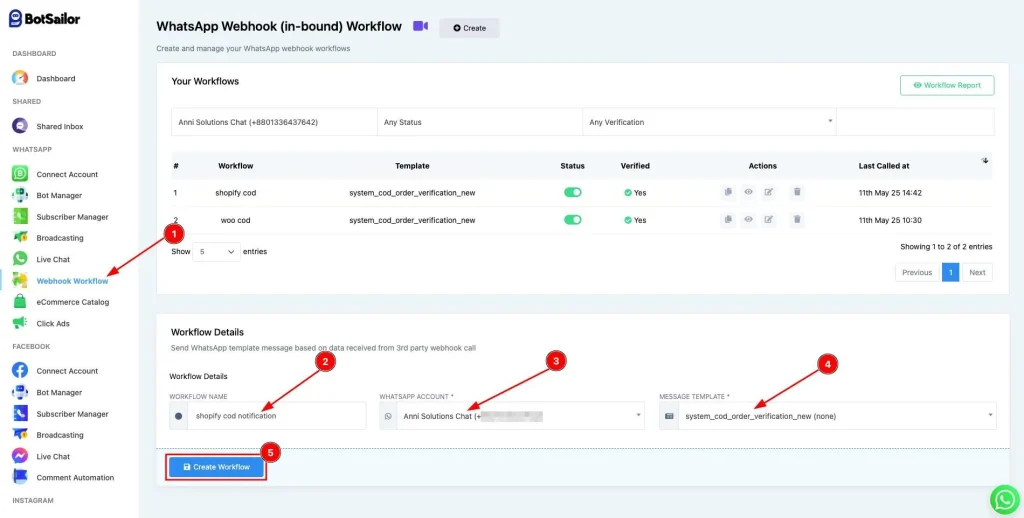The image size is (1024, 518).
Task: Sort by Workflow column header
Action: pos(236,166)
